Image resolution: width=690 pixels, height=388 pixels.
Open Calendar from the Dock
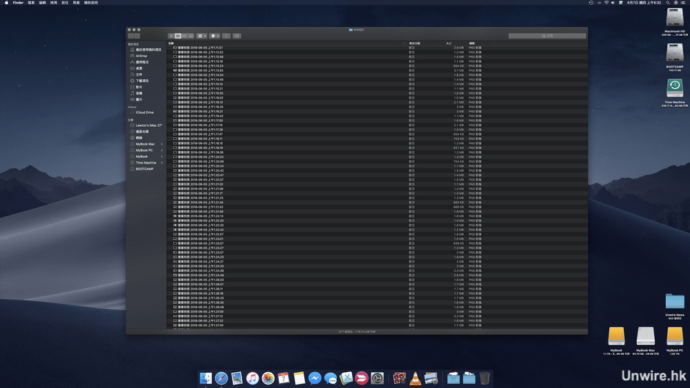[284, 378]
